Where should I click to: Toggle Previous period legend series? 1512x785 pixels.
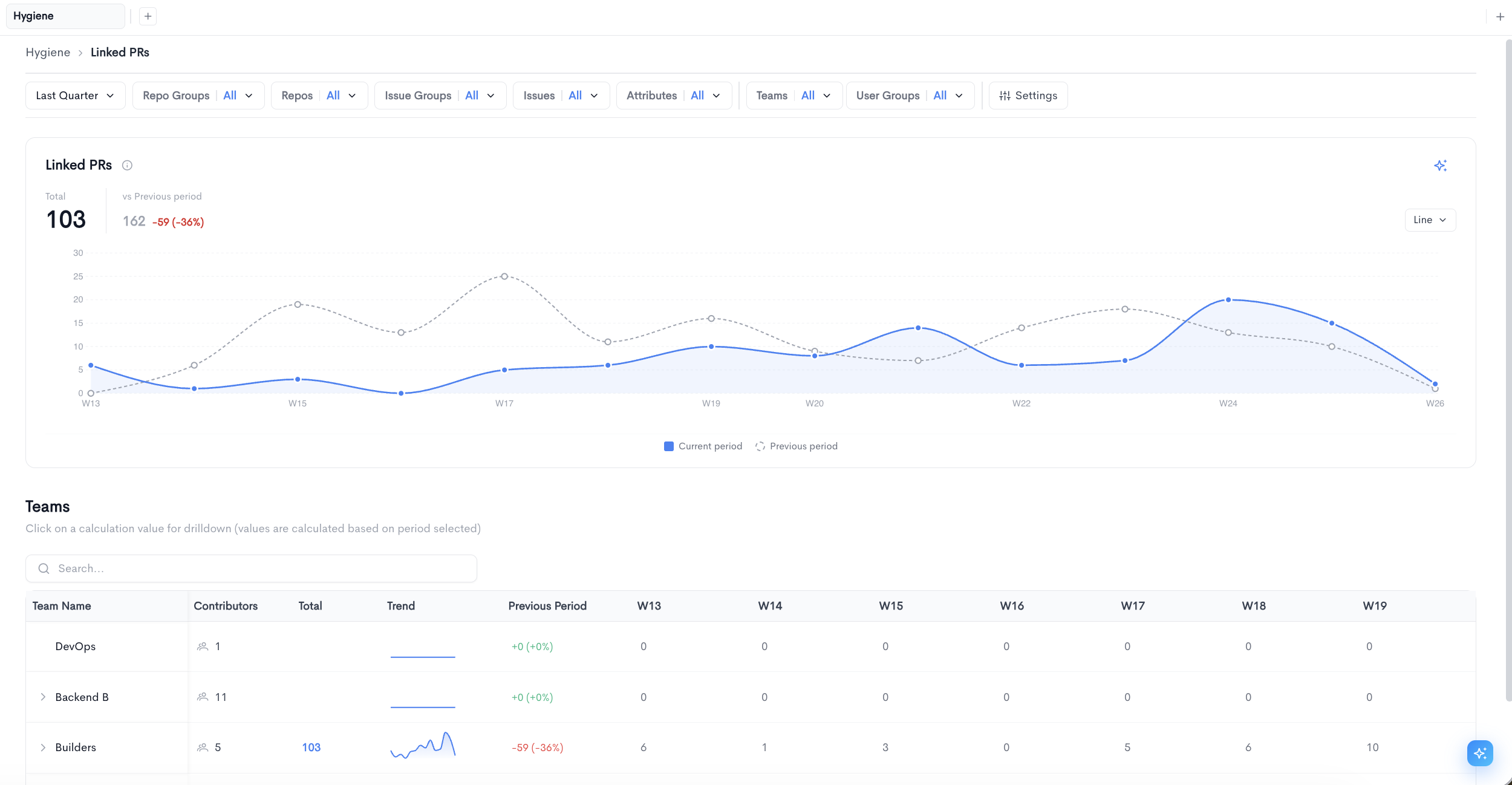tap(797, 446)
